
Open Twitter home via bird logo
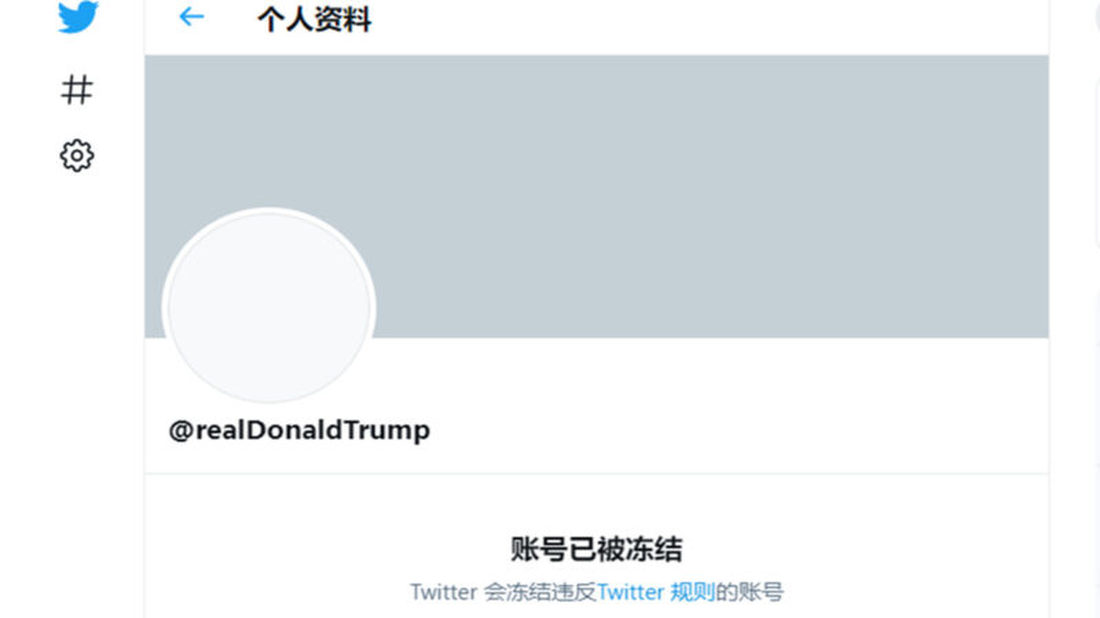(78, 16)
